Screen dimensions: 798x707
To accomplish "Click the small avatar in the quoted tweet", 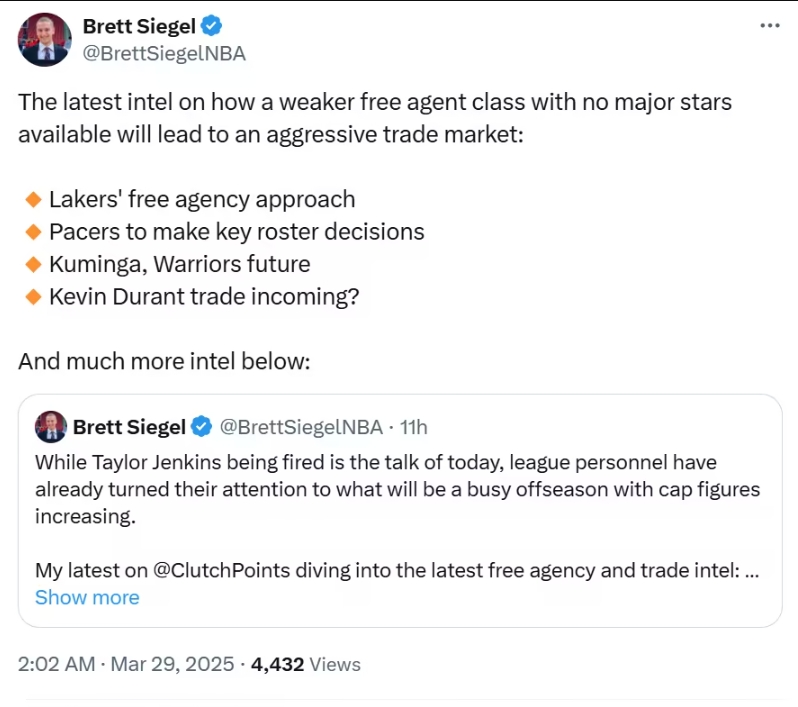I will coord(51,427).
